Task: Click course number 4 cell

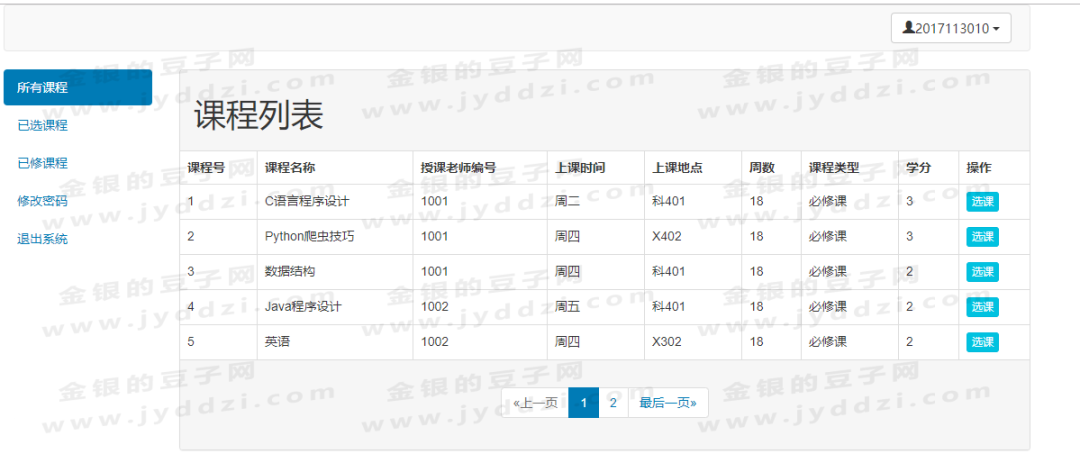Action: click(x=191, y=307)
